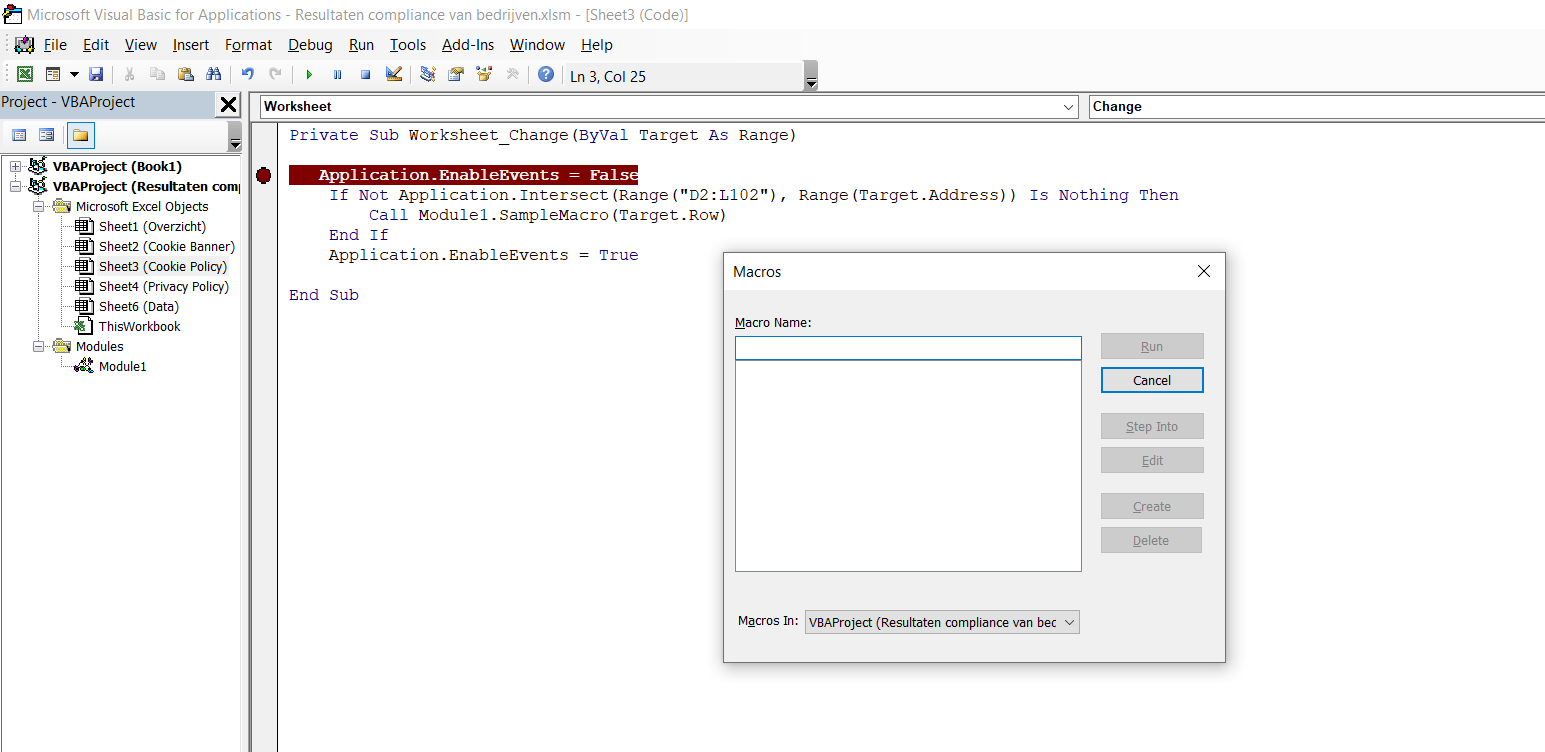Image resolution: width=1545 pixels, height=752 pixels.
Task: Expand the VBAProject (Book1) tree node
Action: tap(15, 166)
